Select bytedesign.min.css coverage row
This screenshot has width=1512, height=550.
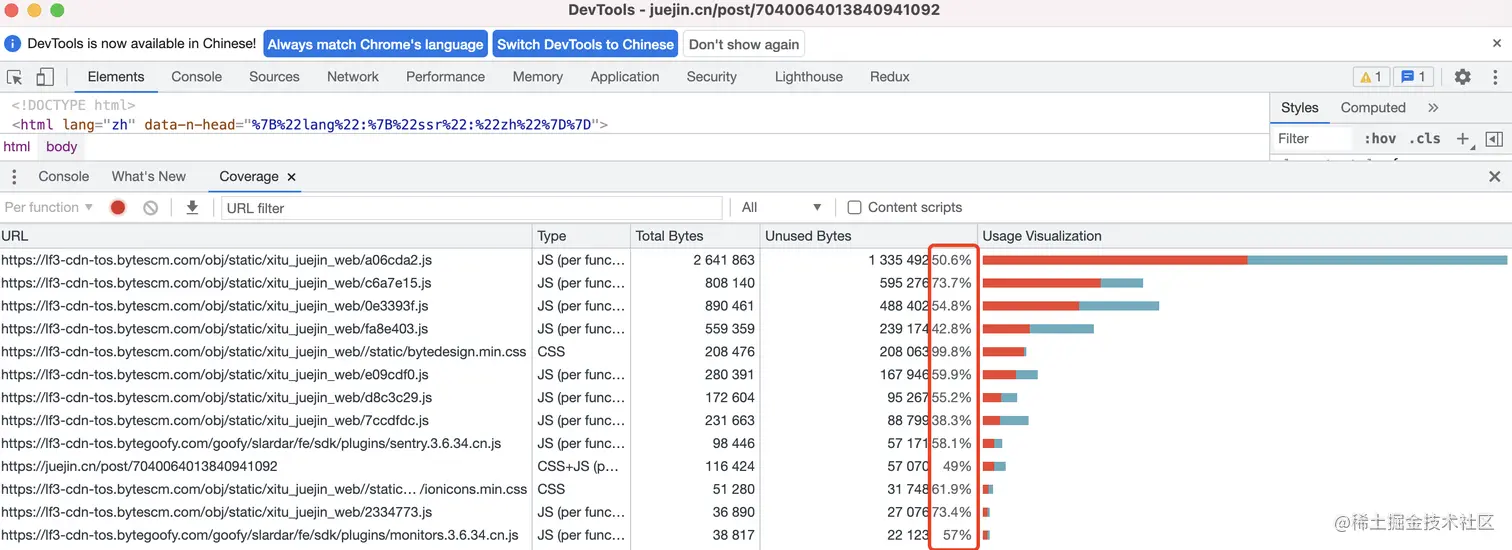(756, 352)
